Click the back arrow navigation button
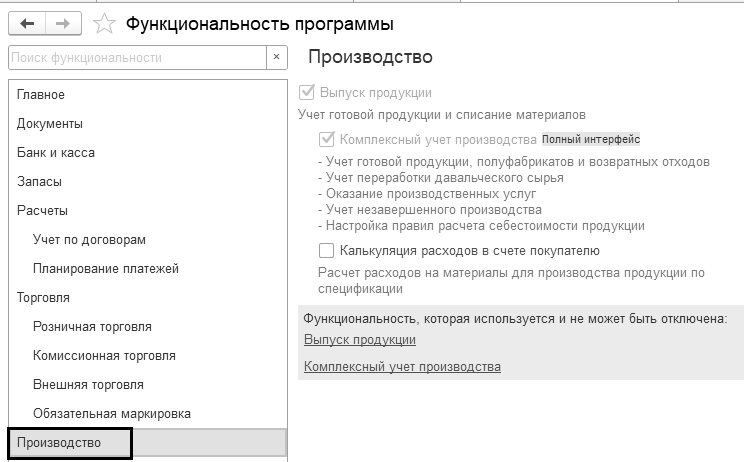The image size is (744, 462). coord(27,23)
